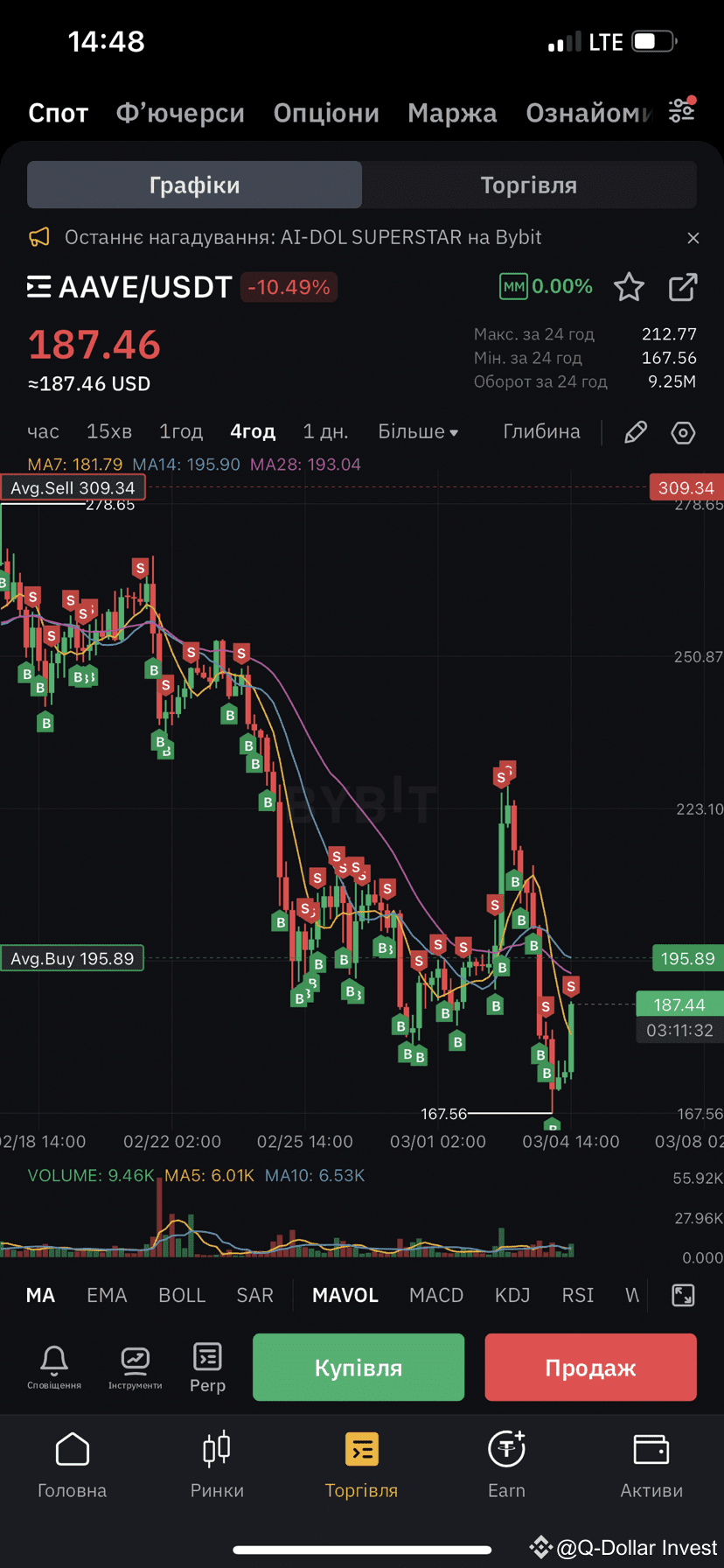Select the 1 дн. timeframe
Image resolution: width=724 pixels, height=1568 pixels.
(x=325, y=431)
